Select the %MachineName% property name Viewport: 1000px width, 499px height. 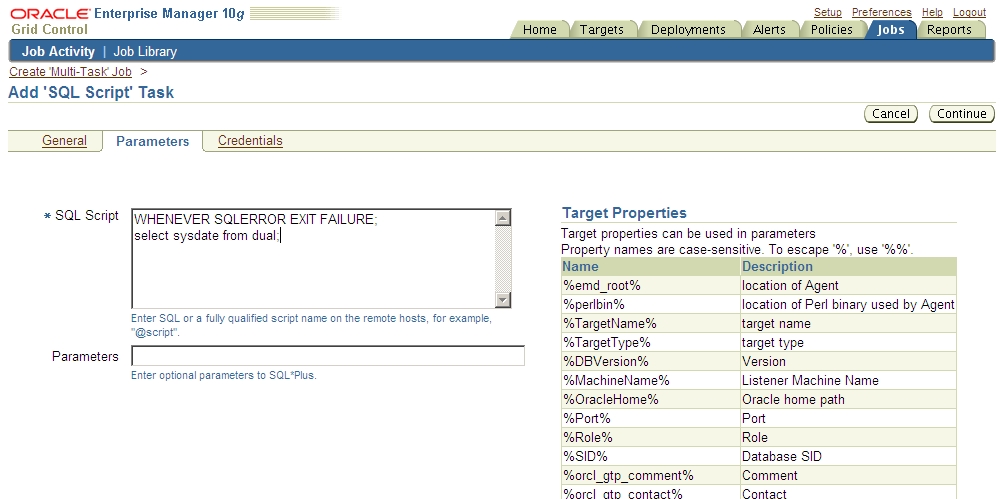click(616, 380)
